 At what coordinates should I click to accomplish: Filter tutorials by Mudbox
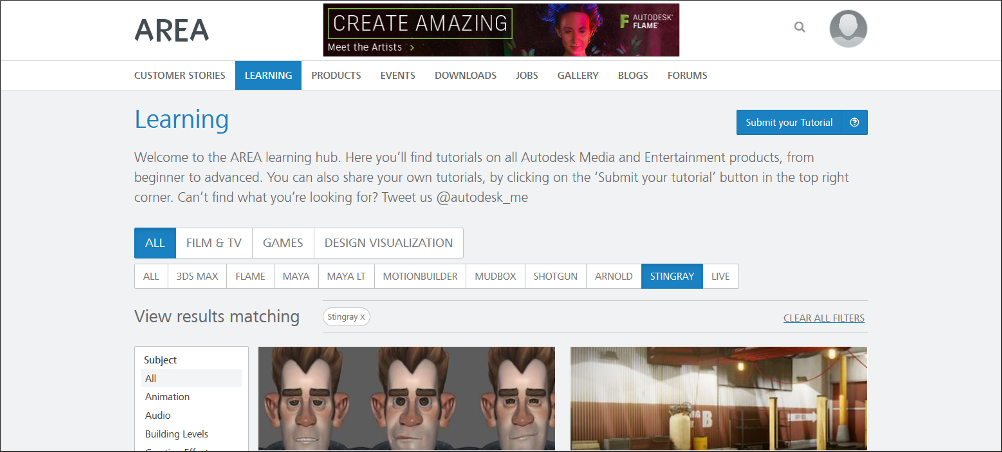tap(495, 276)
